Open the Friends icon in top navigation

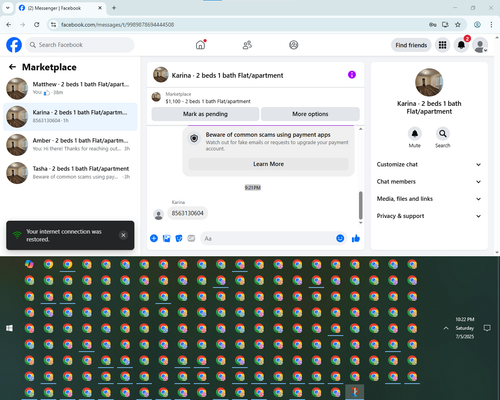coord(247,45)
